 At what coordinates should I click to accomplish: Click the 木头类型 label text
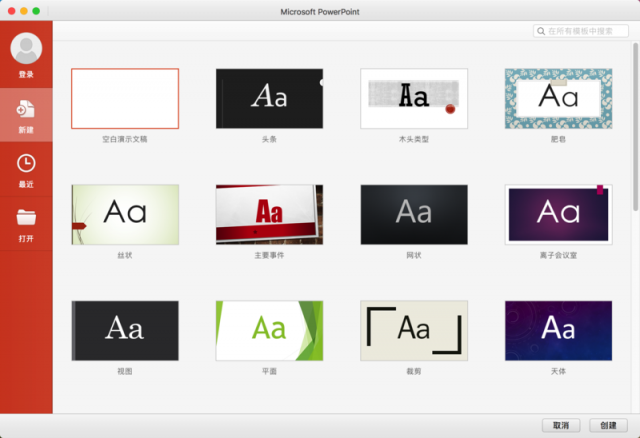[414, 139]
